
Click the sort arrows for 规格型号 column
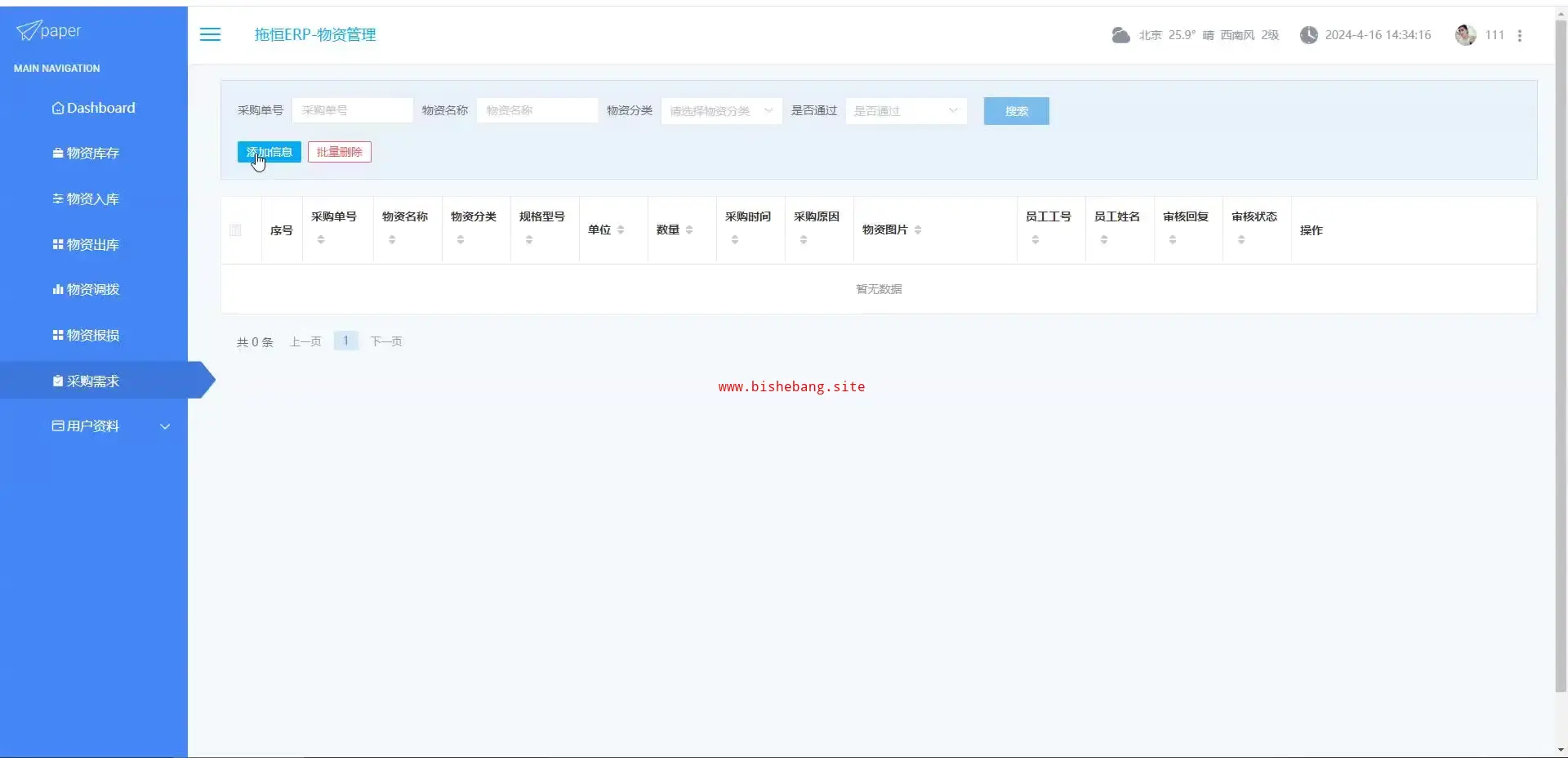529,240
